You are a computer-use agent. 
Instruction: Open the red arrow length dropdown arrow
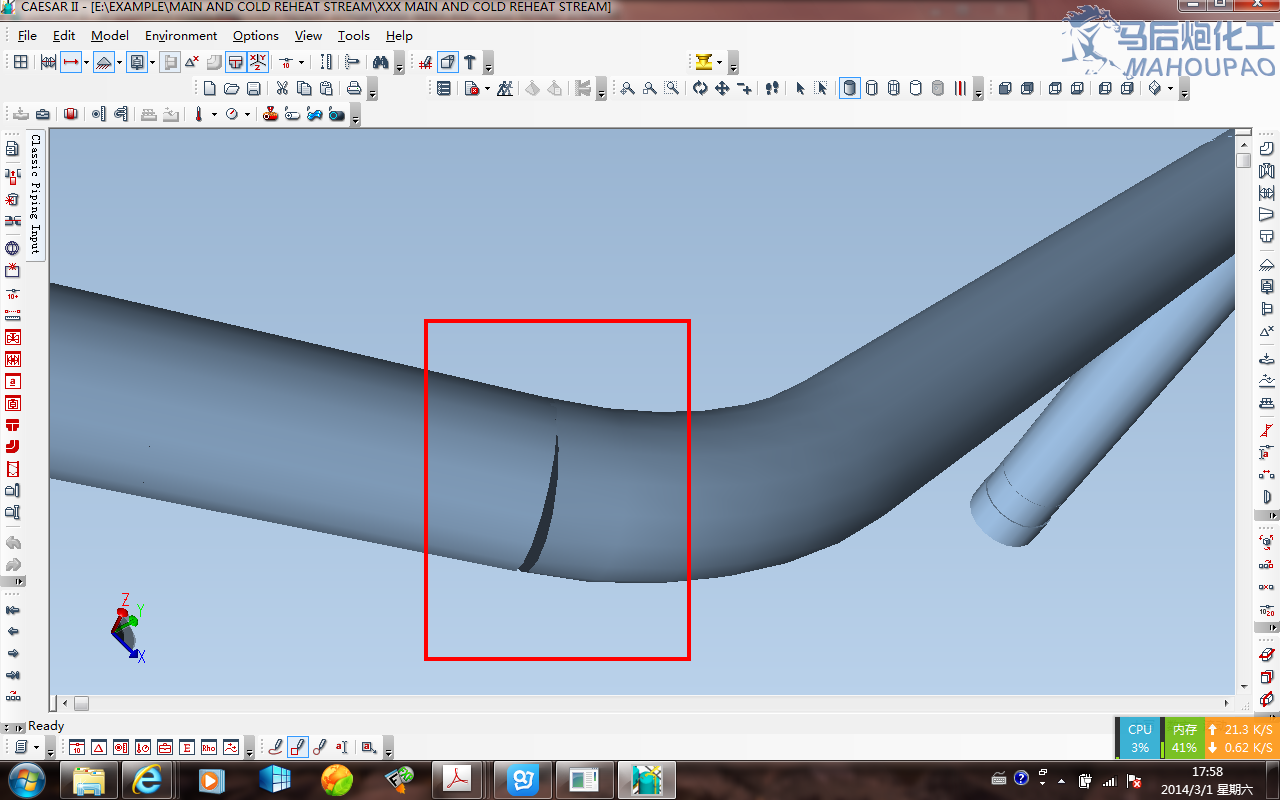87,62
